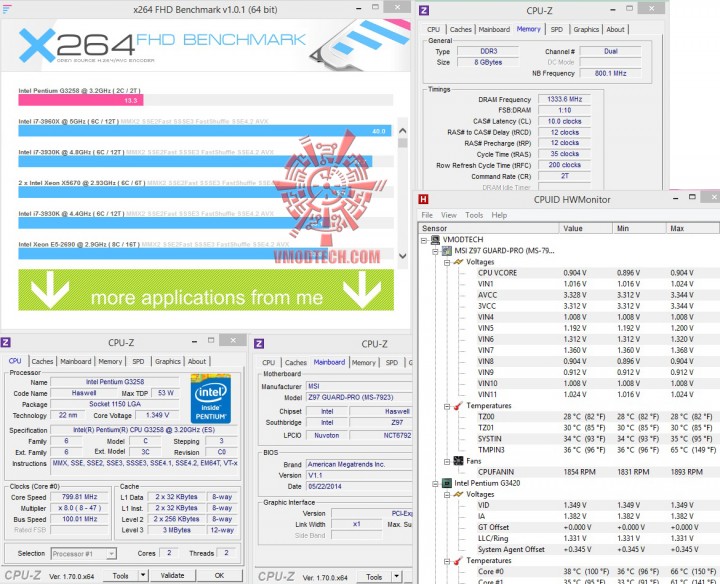Click the Validate button
This screenshot has height=584, width=720.
tap(172, 575)
